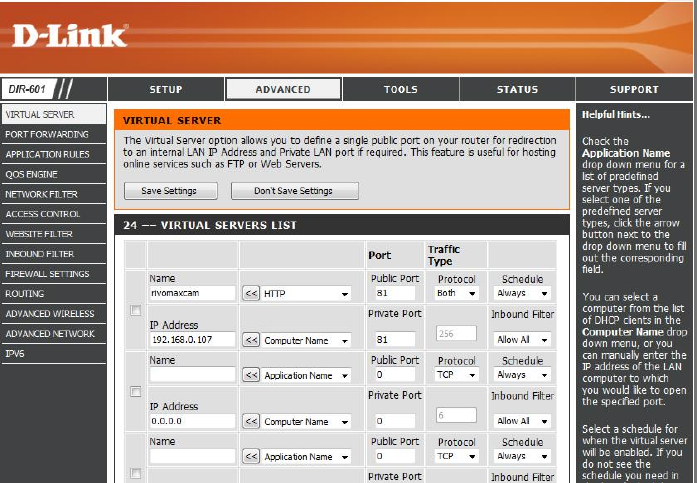Open Inbound Filter page
697x483 pixels.
[53, 254]
